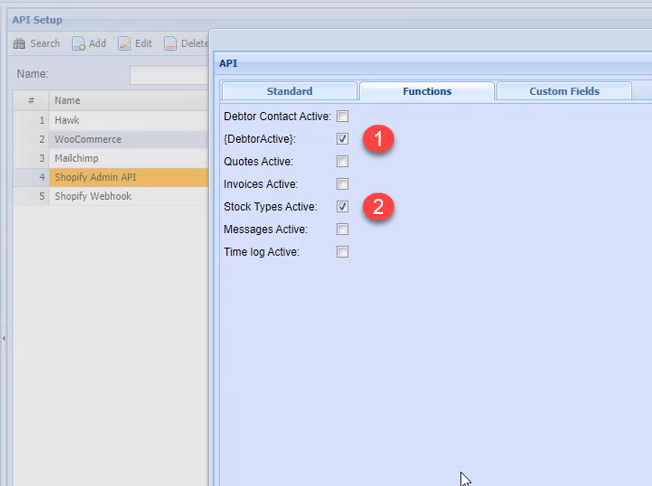Switch to the Standard tab

288,91
